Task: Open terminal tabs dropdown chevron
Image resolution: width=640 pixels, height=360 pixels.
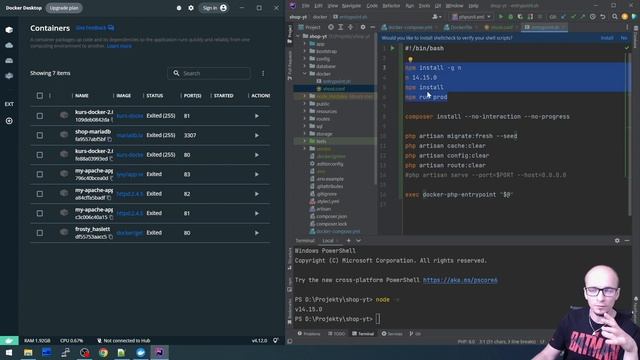Action: pos(358,241)
